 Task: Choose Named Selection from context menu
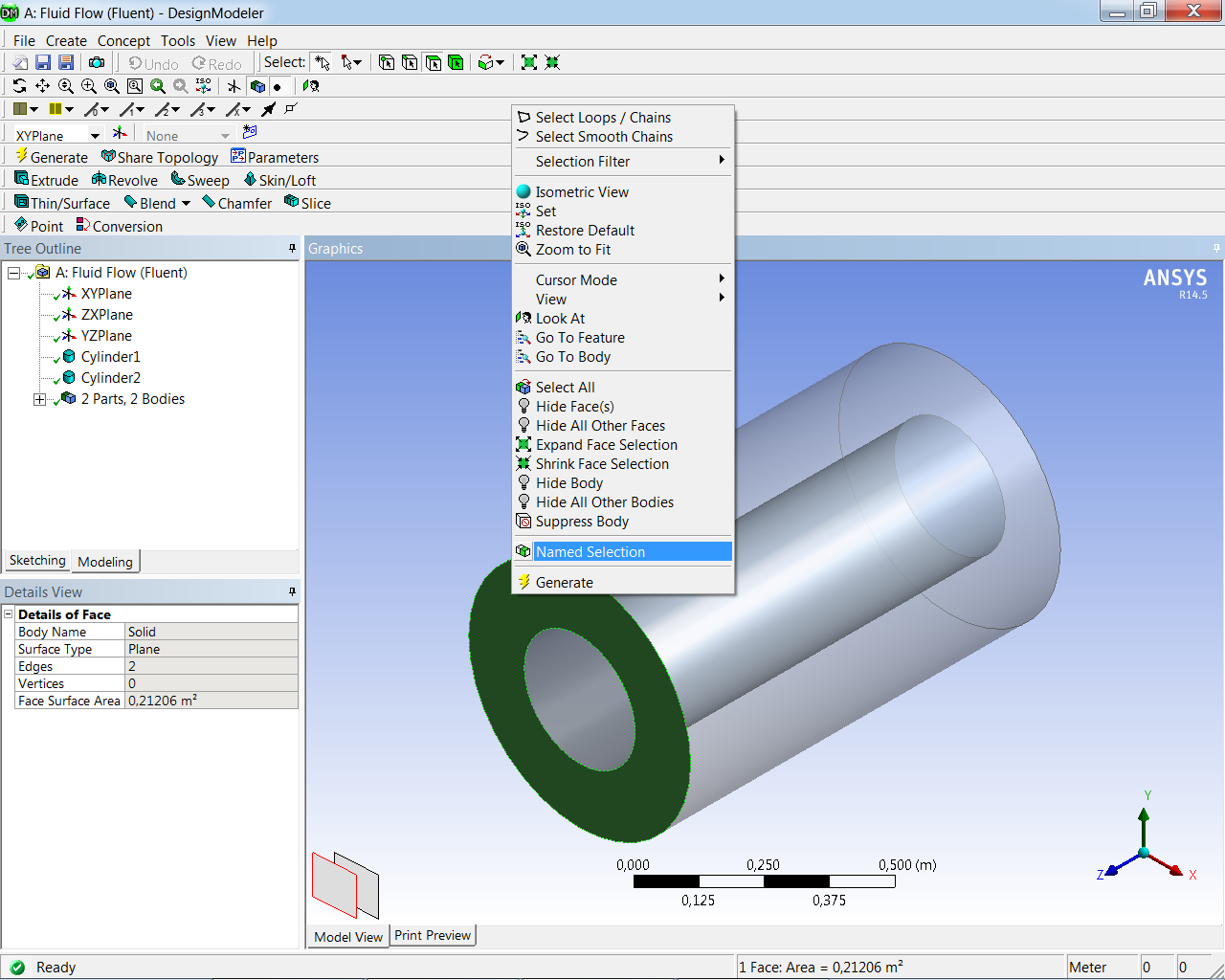[623, 551]
